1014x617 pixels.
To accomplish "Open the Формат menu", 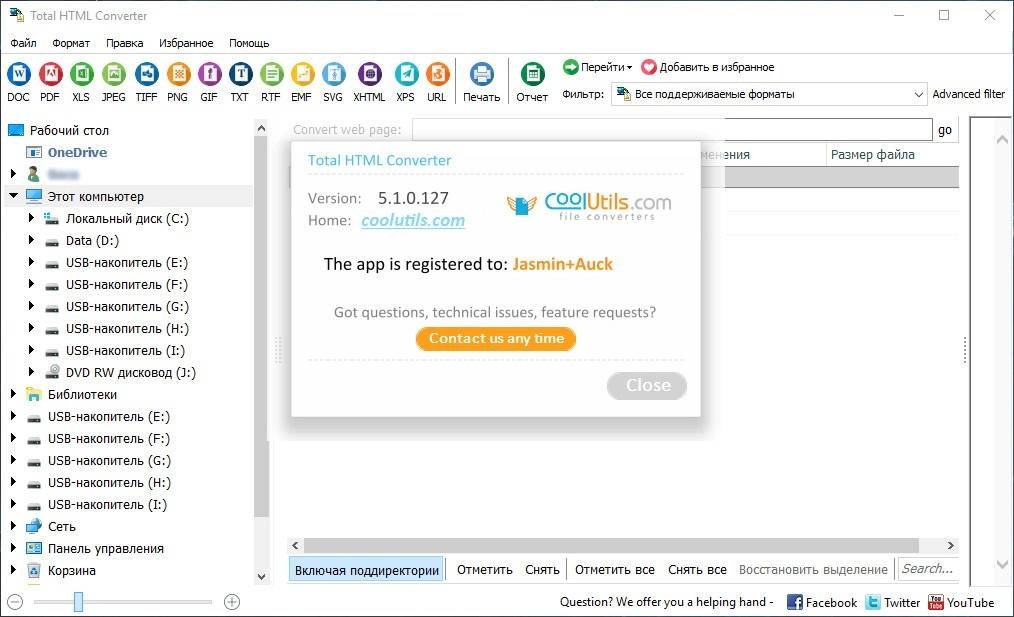I will 71,43.
